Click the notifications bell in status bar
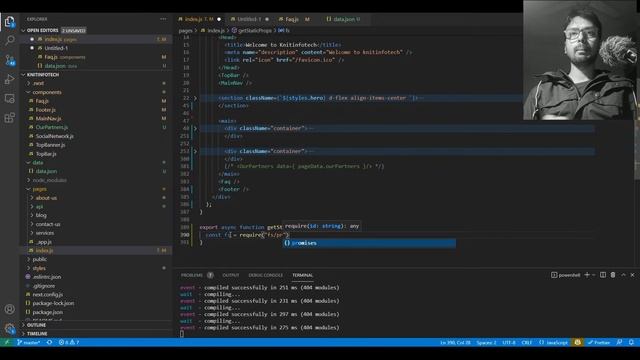Viewport: 640px width, 360px height. click(x=631, y=342)
